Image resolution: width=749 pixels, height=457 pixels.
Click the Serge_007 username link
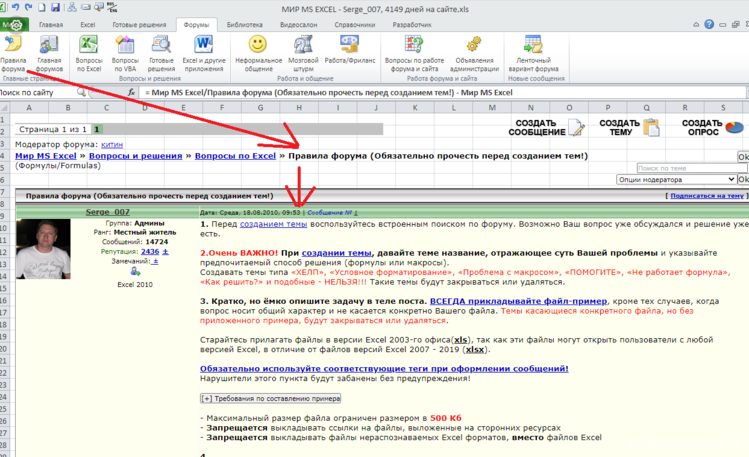coord(107,212)
